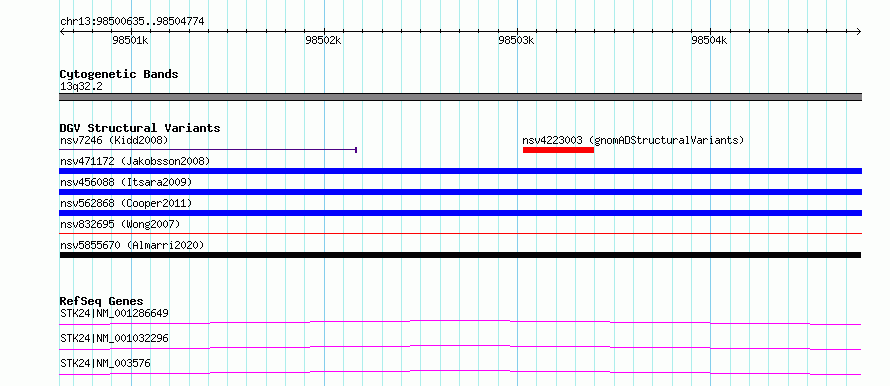
Task: Open nsv471172 (Jakobsson2008) variant label
Action: [x=135, y=162]
